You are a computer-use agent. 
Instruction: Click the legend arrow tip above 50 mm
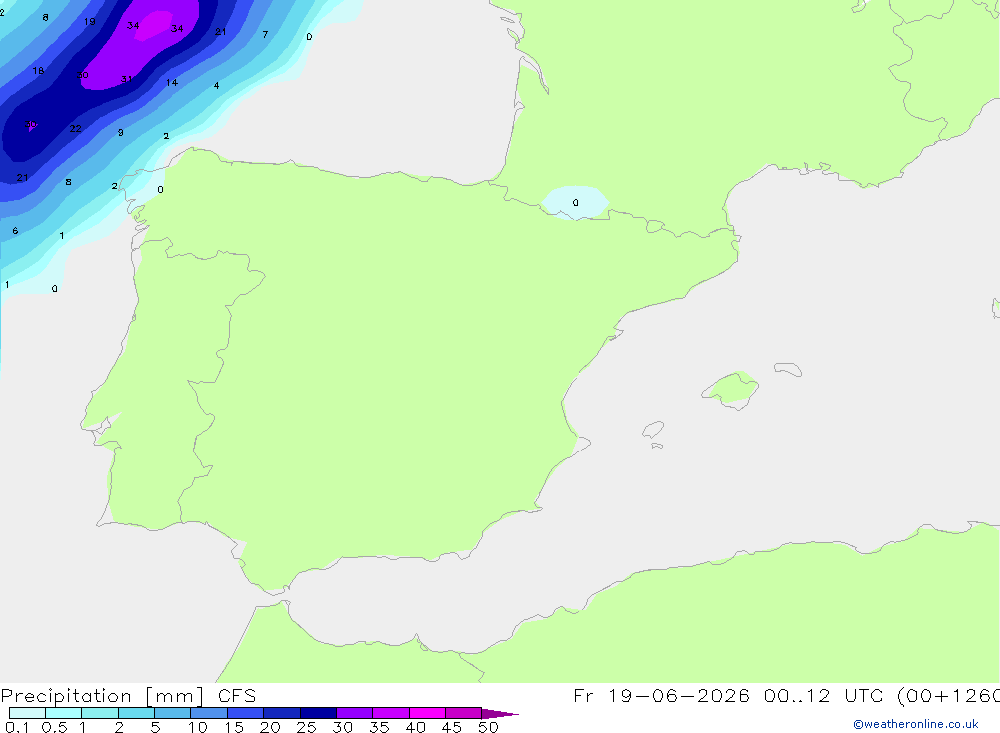pos(500,714)
